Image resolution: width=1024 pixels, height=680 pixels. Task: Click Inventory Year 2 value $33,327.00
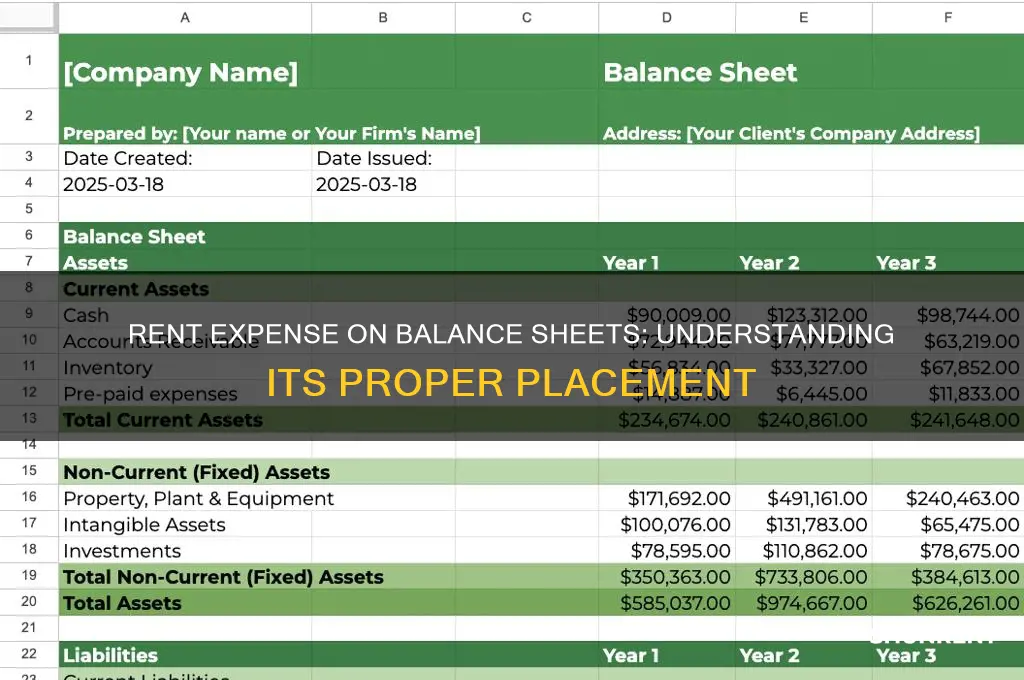coord(819,367)
